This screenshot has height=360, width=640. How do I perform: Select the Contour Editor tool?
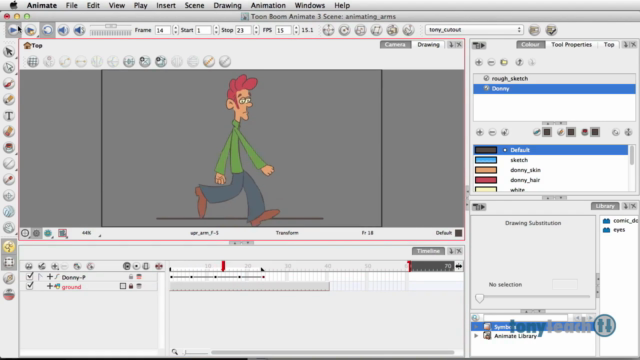pyautogui.click(x=9, y=67)
